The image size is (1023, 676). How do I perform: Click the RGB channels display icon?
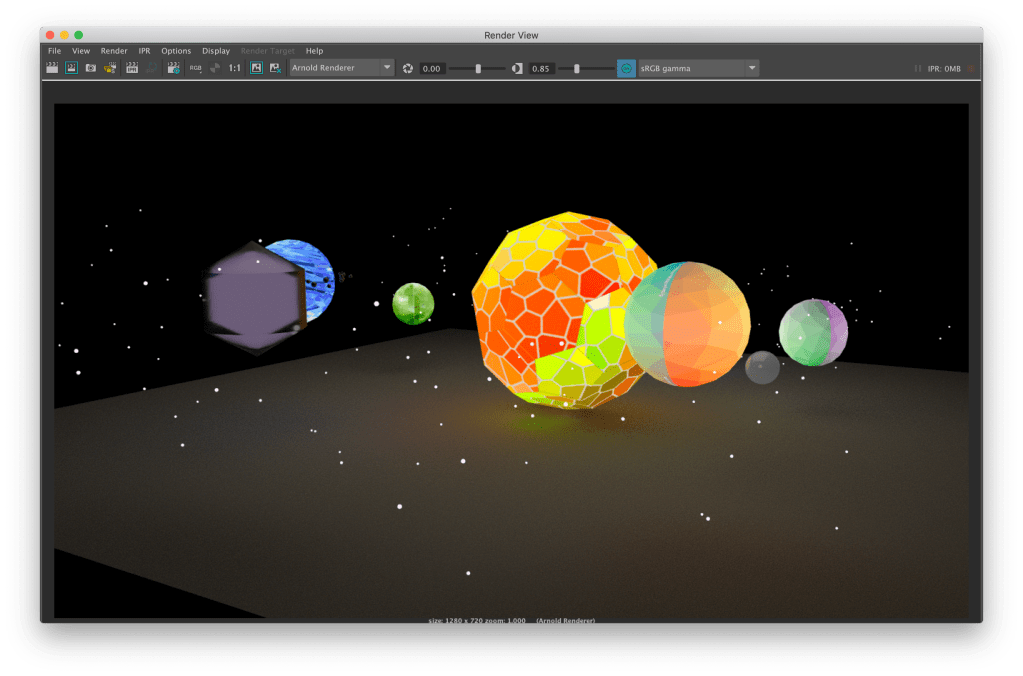(195, 68)
